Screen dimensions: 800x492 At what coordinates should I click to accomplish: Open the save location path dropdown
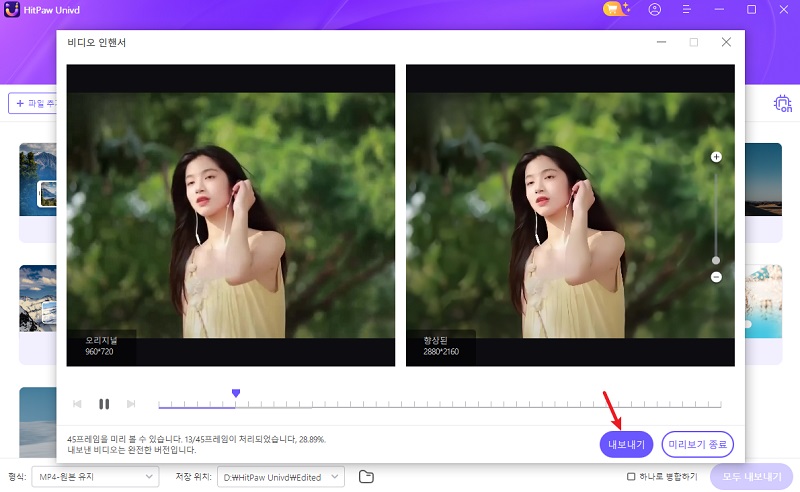click(281, 477)
